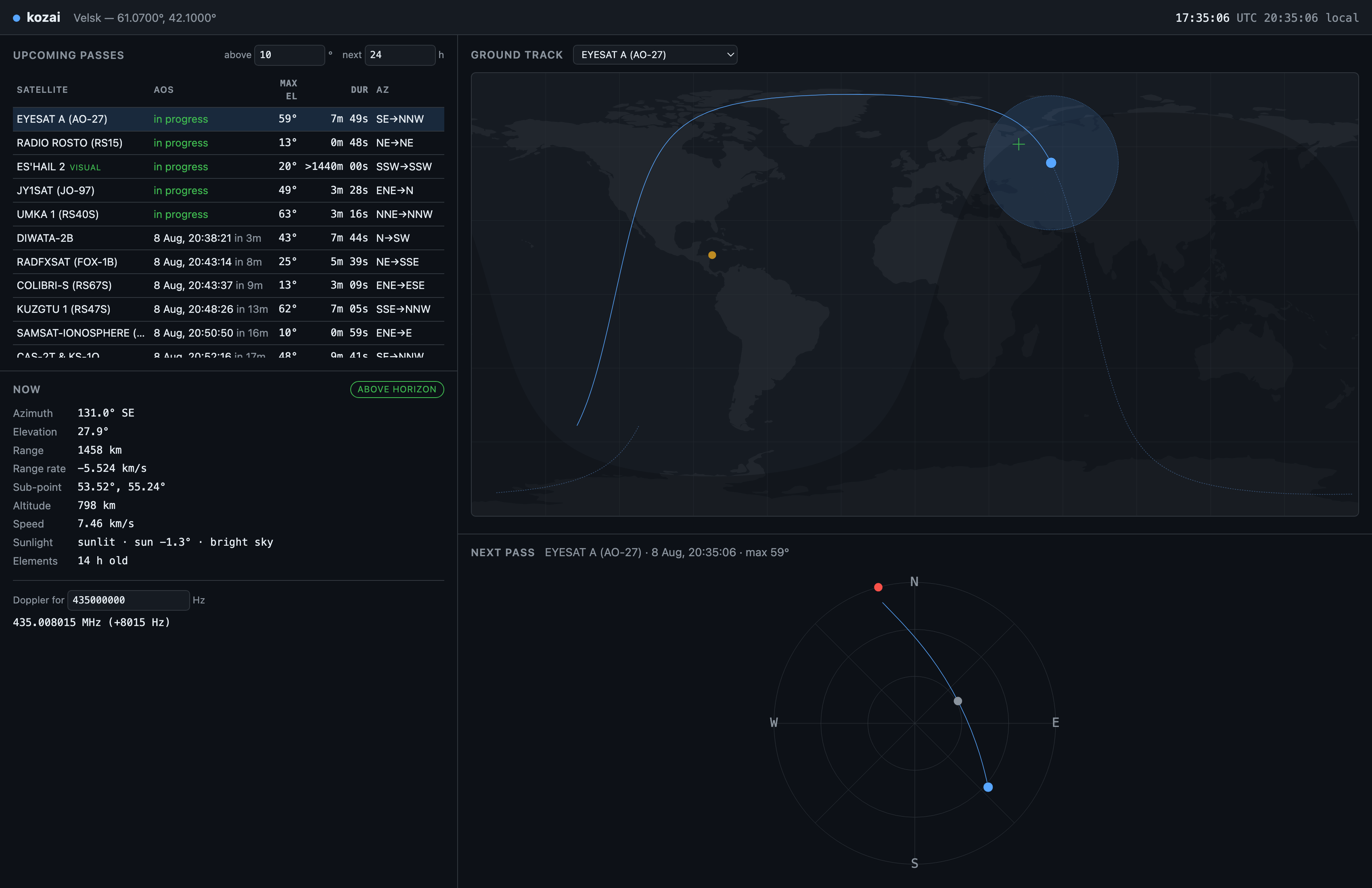Click the N compass label on polar plot
The height and width of the screenshot is (888, 1372).
(x=914, y=582)
